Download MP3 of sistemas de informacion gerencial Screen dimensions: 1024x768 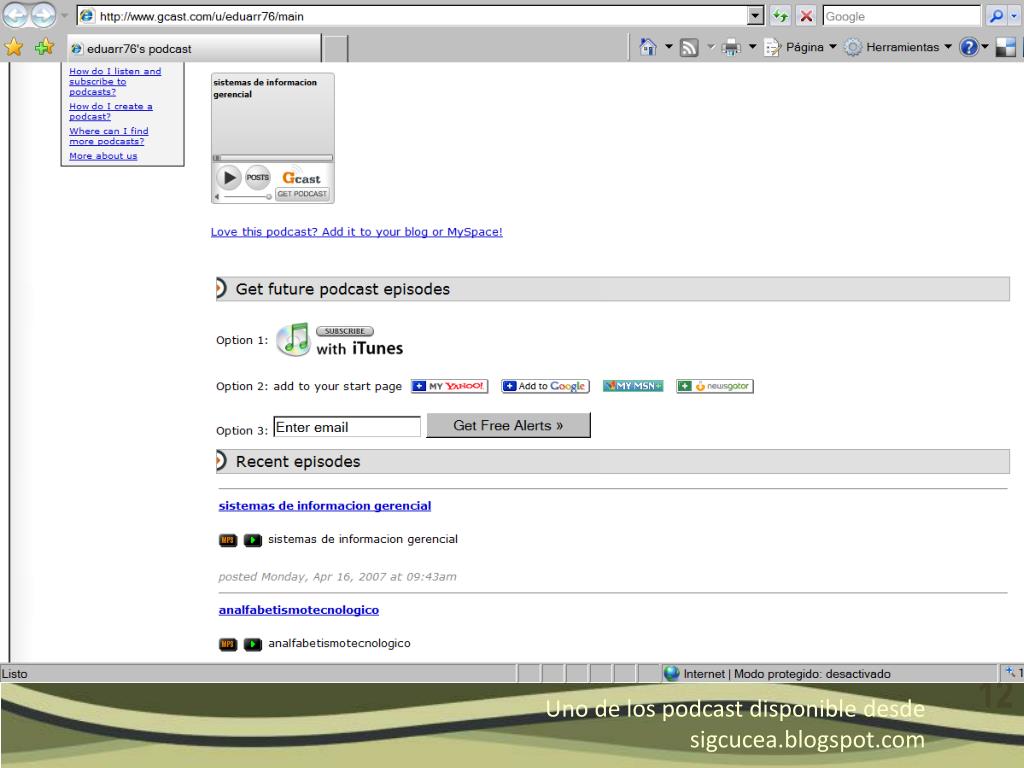[227, 540]
